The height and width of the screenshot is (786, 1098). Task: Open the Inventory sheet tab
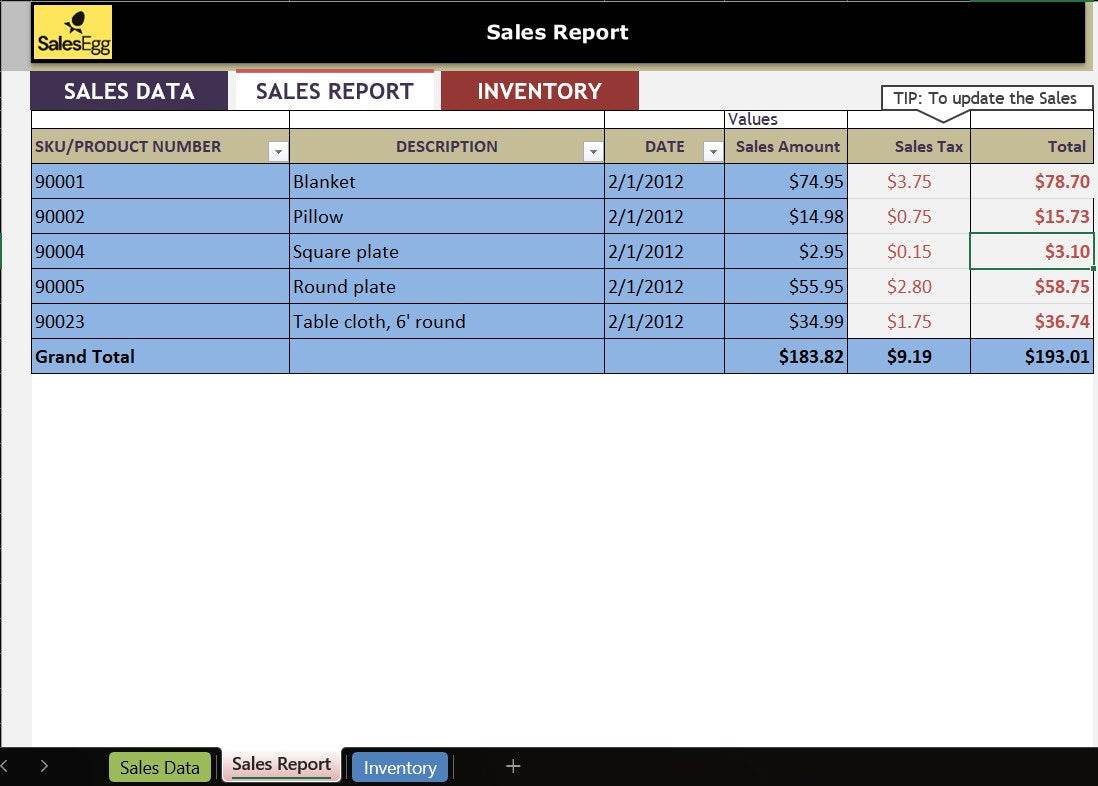[399, 767]
